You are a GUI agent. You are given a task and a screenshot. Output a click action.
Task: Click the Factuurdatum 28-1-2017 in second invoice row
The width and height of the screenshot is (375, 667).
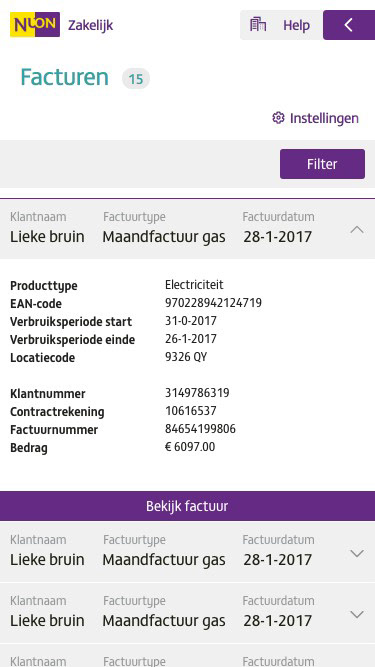pos(278,559)
